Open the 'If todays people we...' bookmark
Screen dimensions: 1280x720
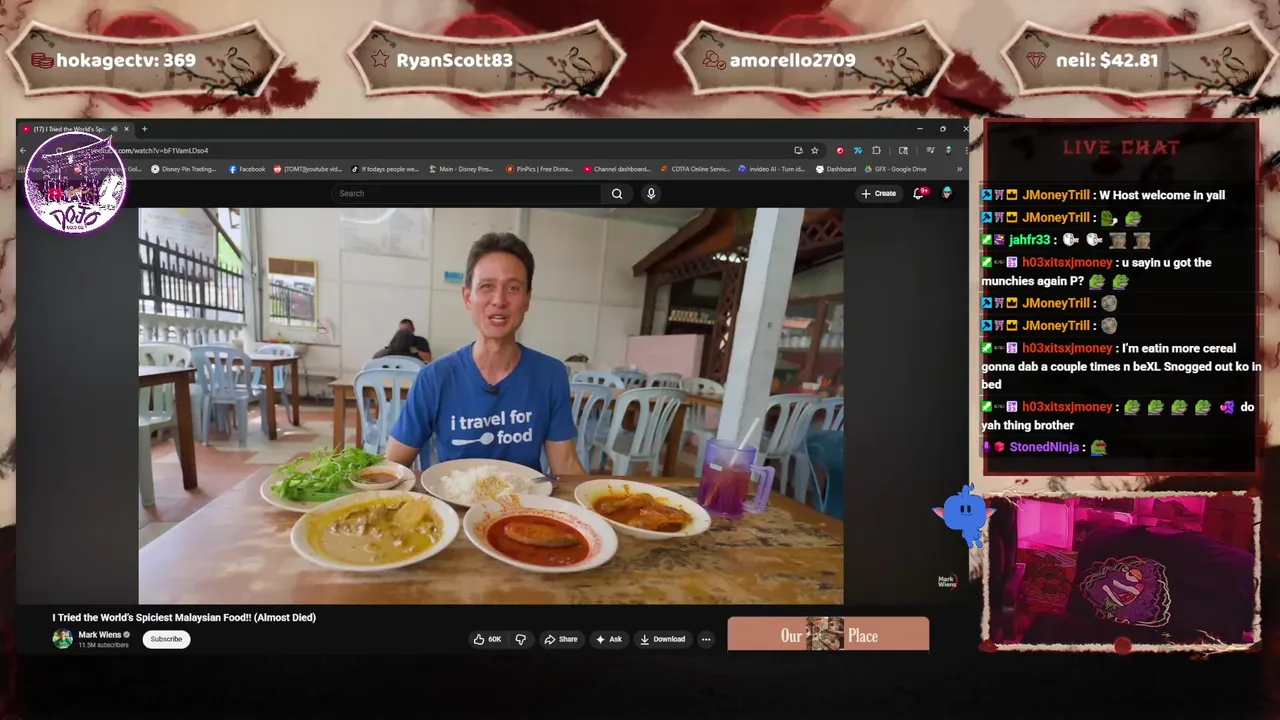(385, 169)
